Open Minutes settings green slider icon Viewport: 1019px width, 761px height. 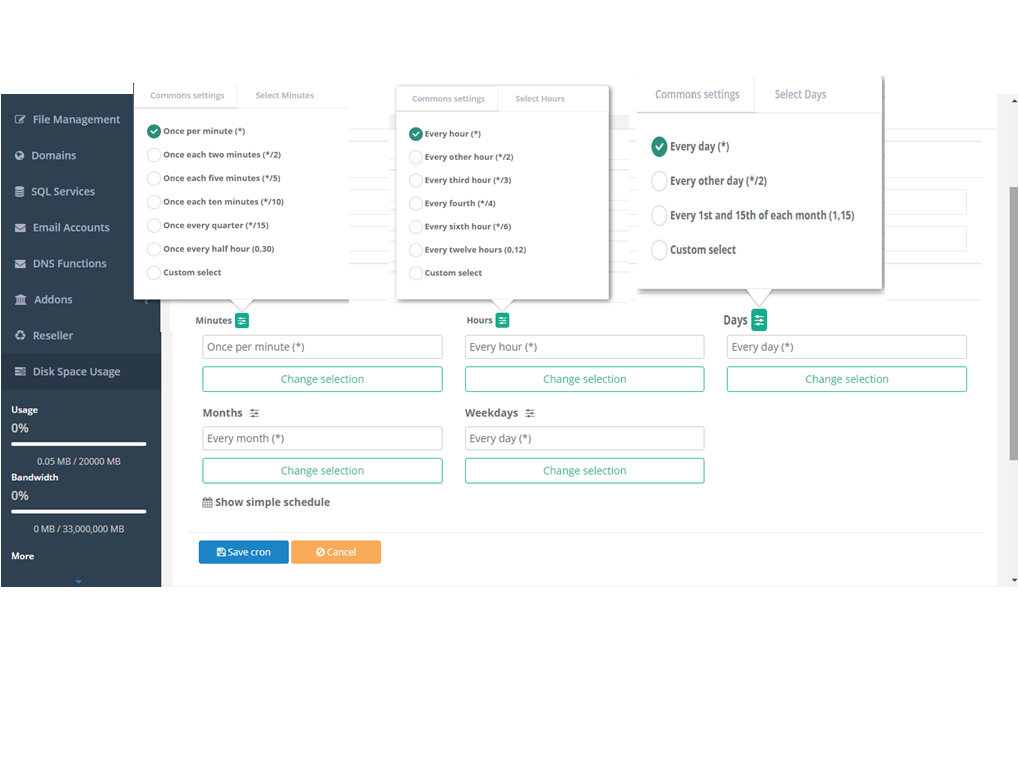pyautogui.click(x=242, y=320)
